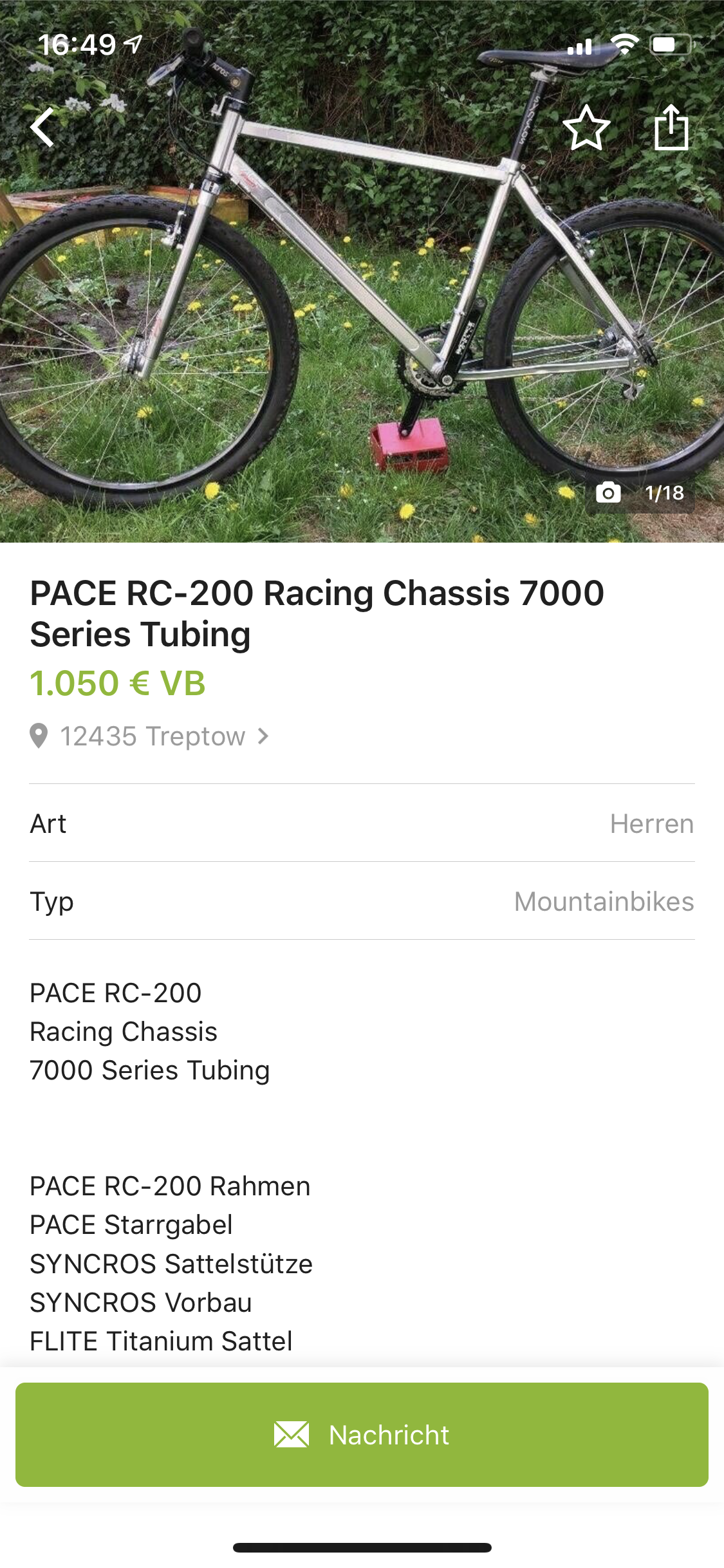Tap the envelope icon in Nachricht button
The width and height of the screenshot is (724, 1568).
292,1435
